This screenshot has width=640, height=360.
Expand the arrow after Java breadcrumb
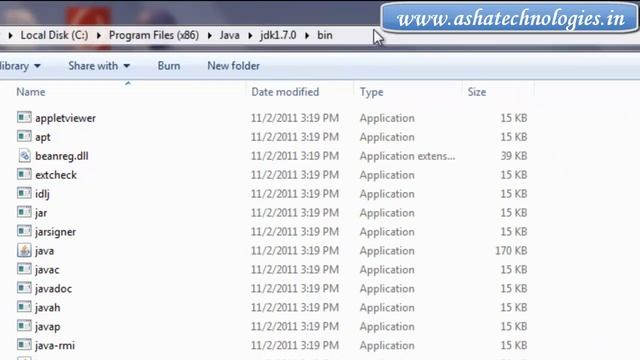click(250, 36)
